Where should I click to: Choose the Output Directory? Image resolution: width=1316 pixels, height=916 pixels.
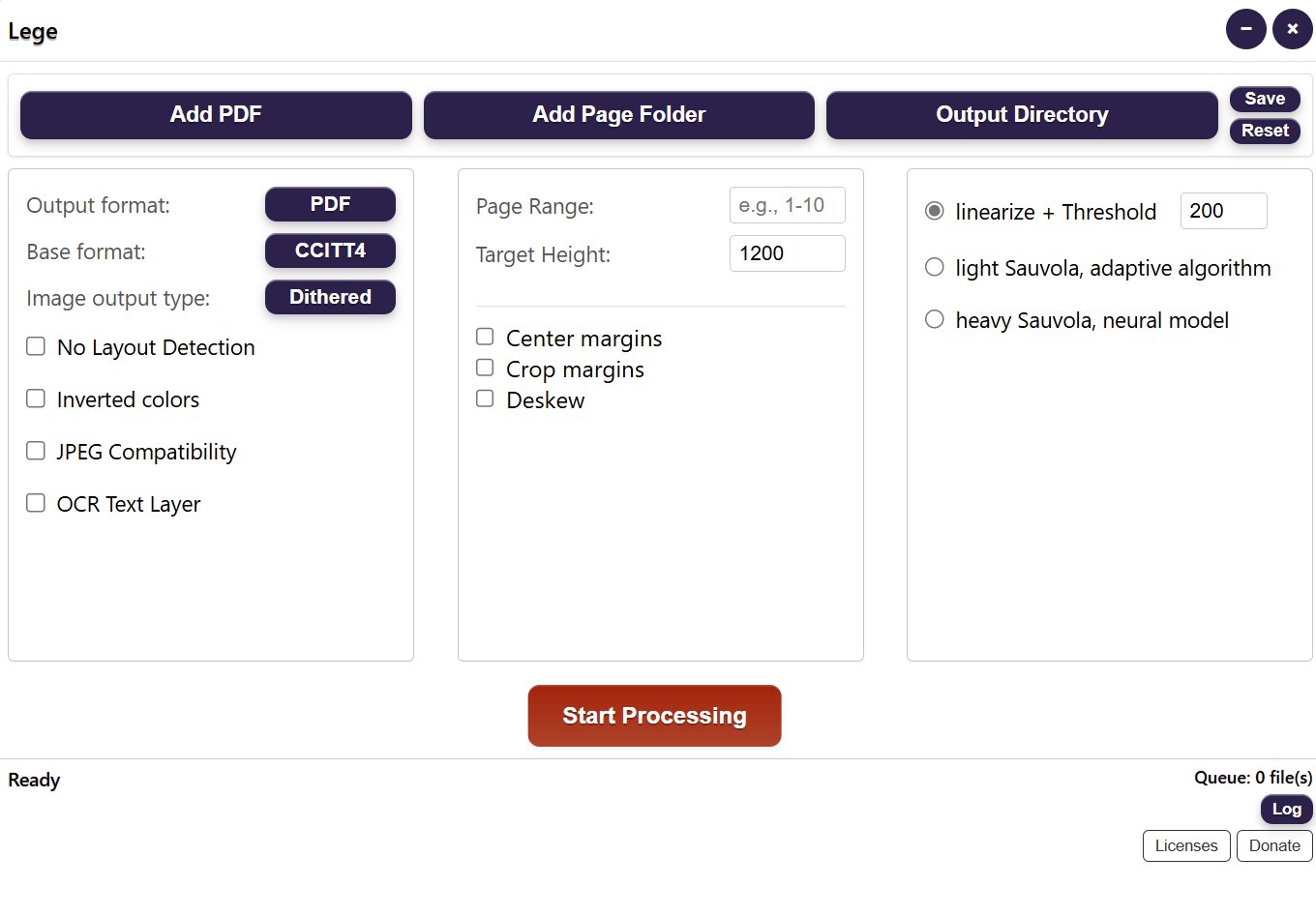[1021, 115]
